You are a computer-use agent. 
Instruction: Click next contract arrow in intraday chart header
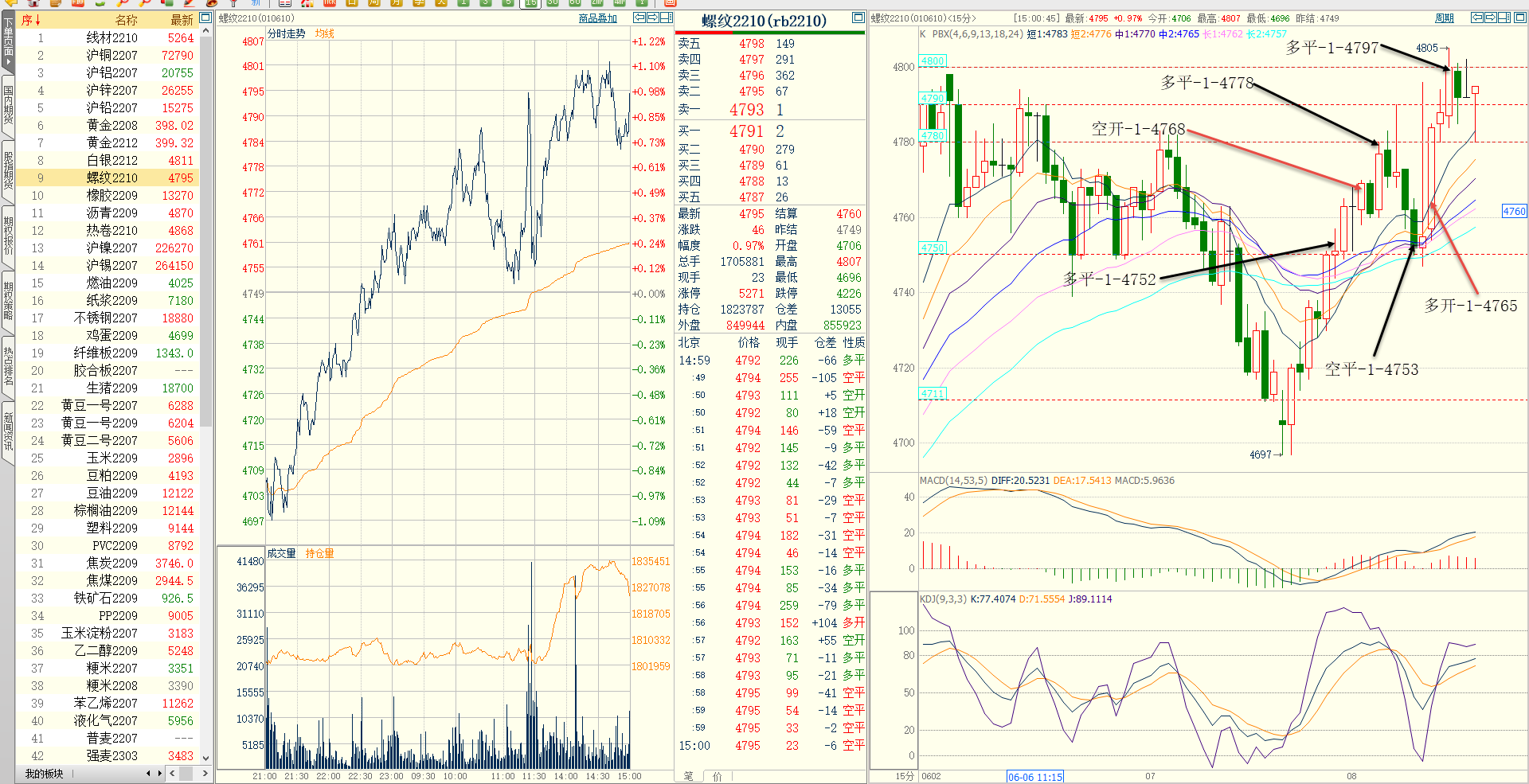point(653,18)
